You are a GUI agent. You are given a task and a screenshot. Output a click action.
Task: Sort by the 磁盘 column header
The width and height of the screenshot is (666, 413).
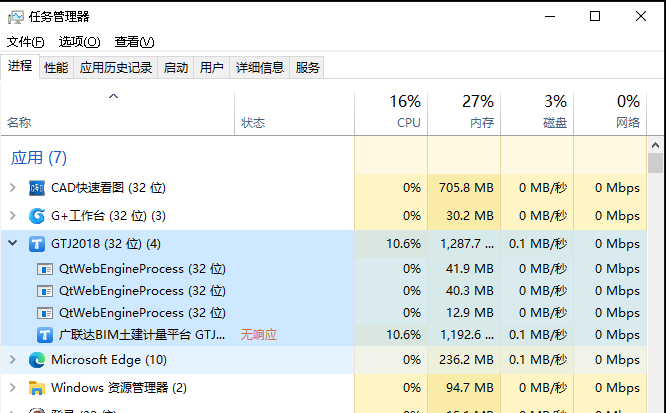537,114
